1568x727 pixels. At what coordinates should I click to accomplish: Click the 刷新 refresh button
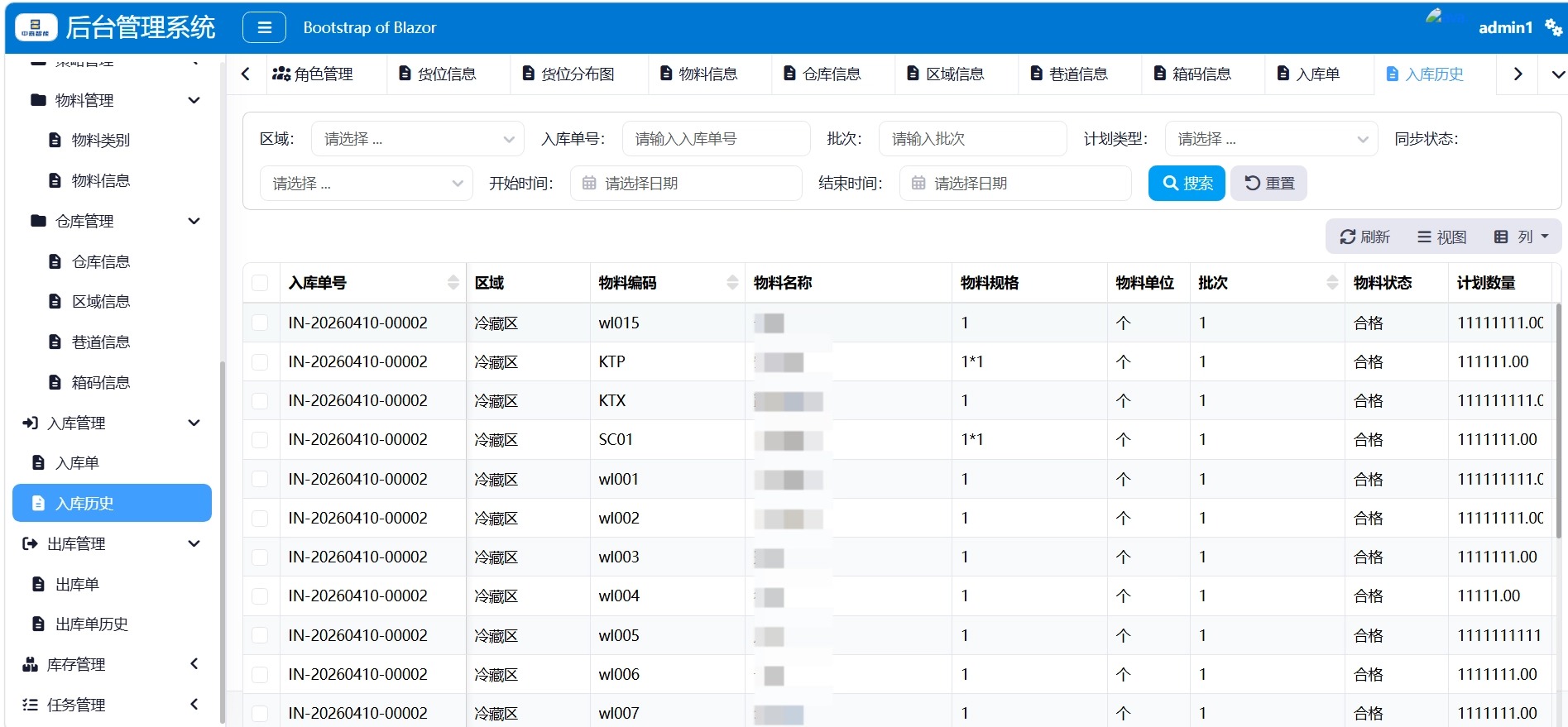click(1364, 237)
